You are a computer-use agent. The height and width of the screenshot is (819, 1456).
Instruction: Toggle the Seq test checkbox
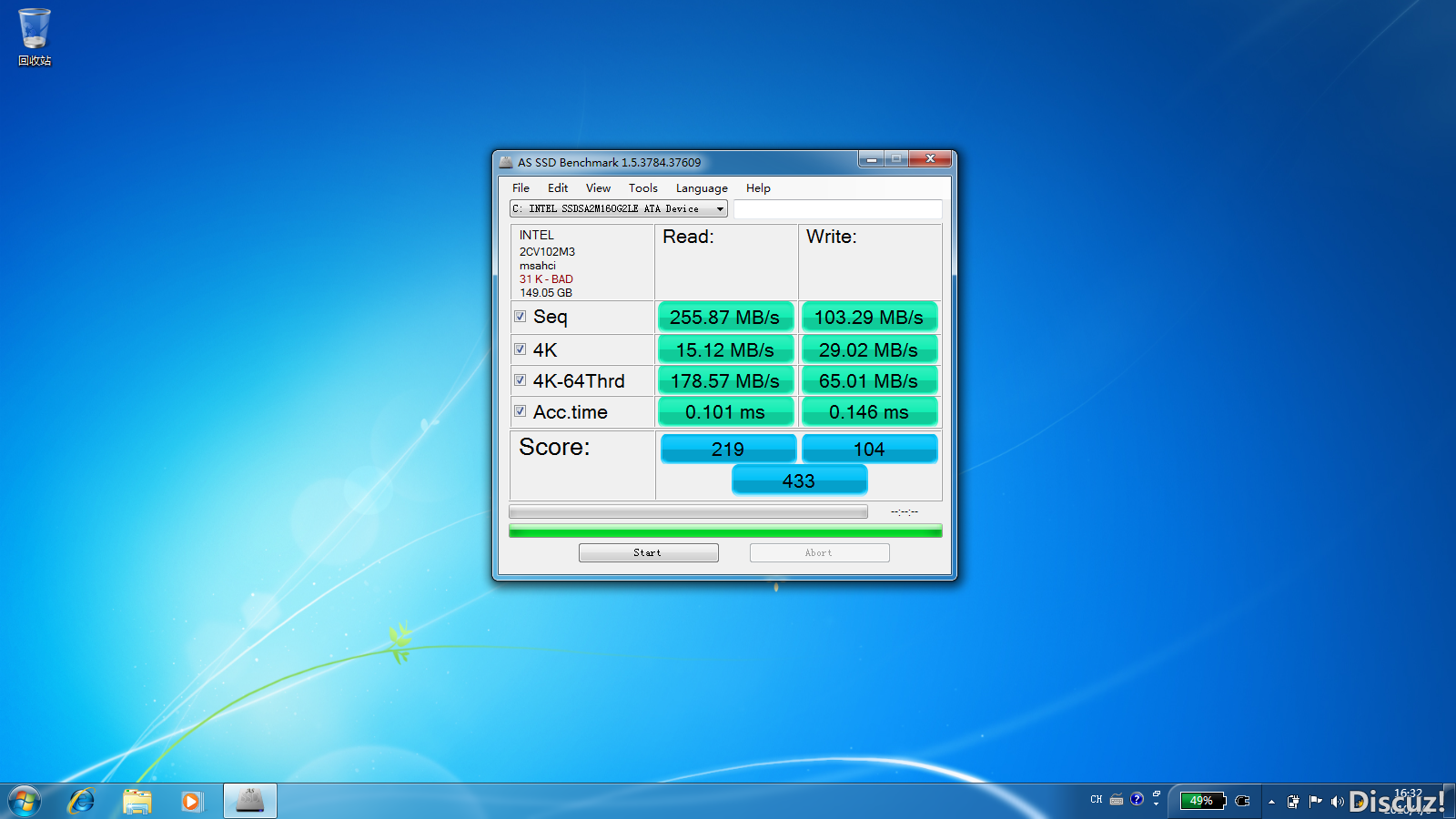click(520, 317)
